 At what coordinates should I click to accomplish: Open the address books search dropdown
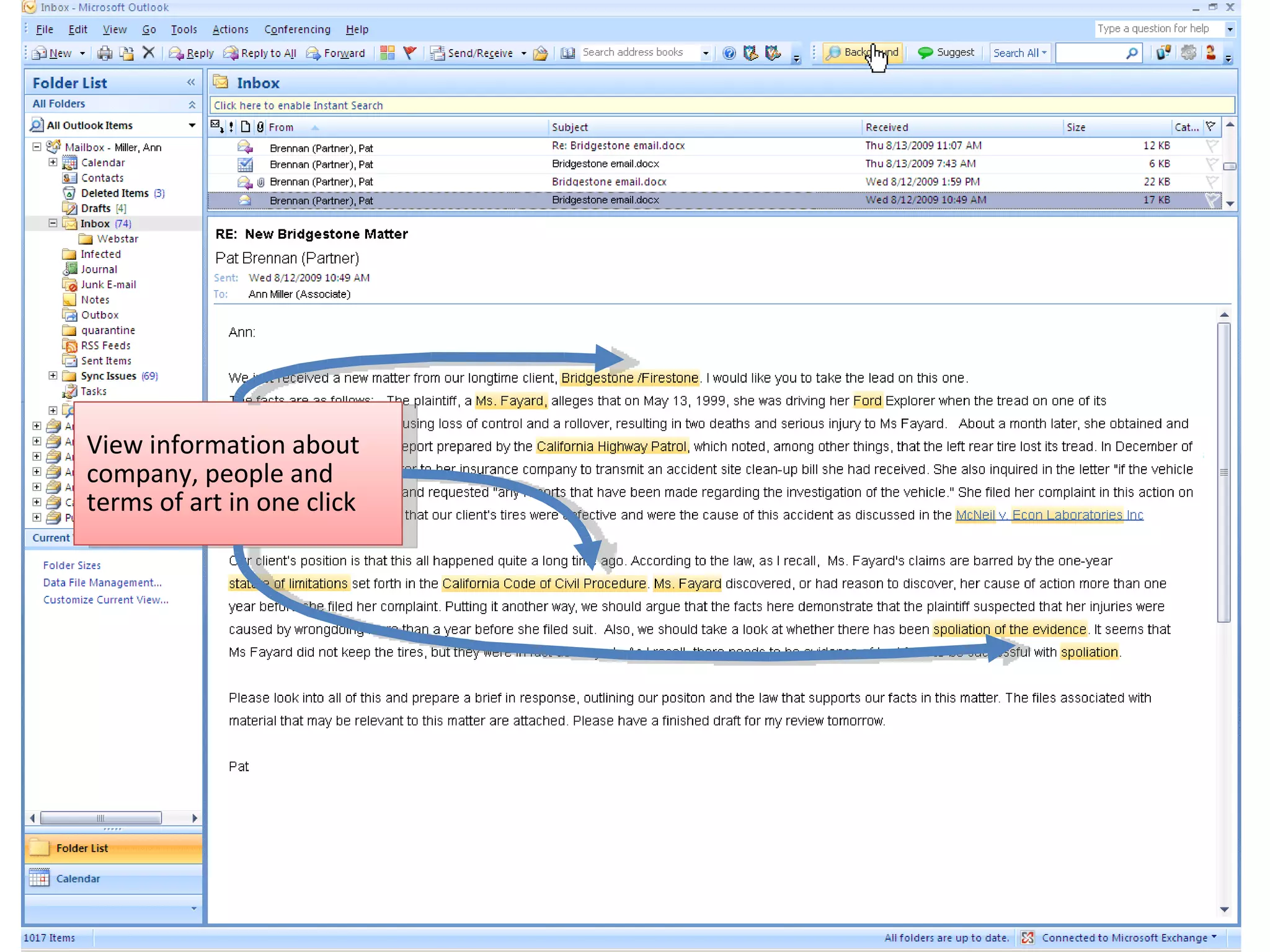[706, 53]
